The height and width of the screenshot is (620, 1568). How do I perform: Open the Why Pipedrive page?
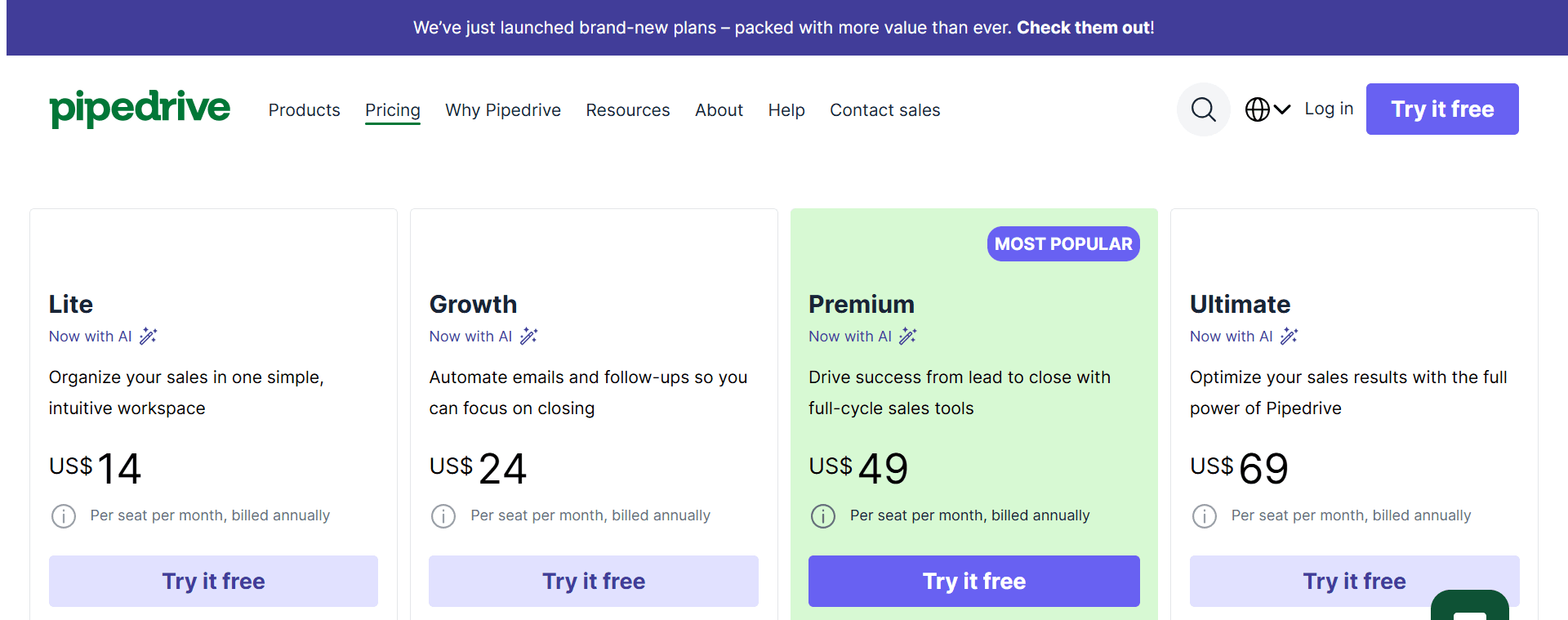click(503, 110)
